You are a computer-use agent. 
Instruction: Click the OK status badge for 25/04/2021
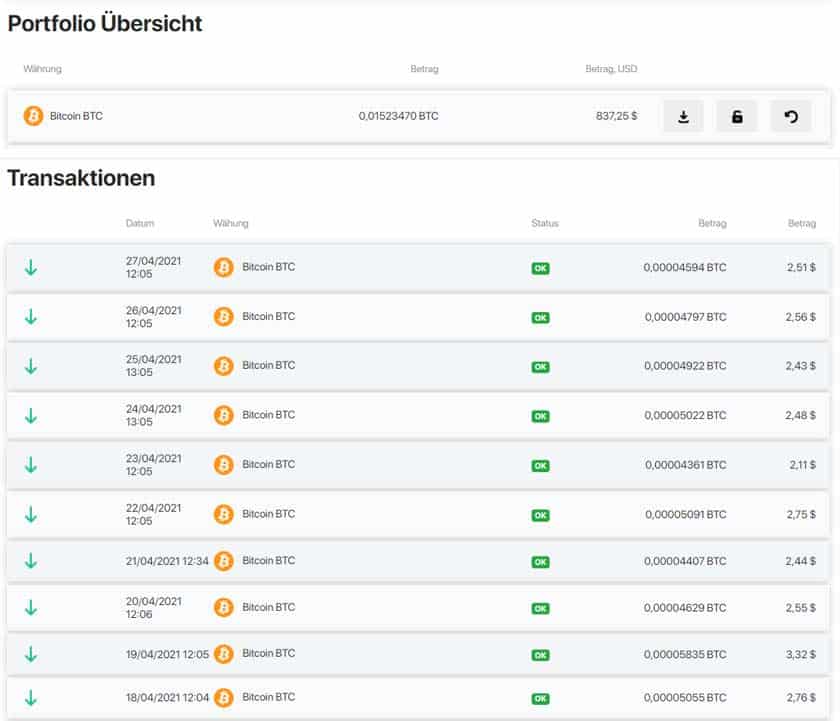tap(540, 367)
